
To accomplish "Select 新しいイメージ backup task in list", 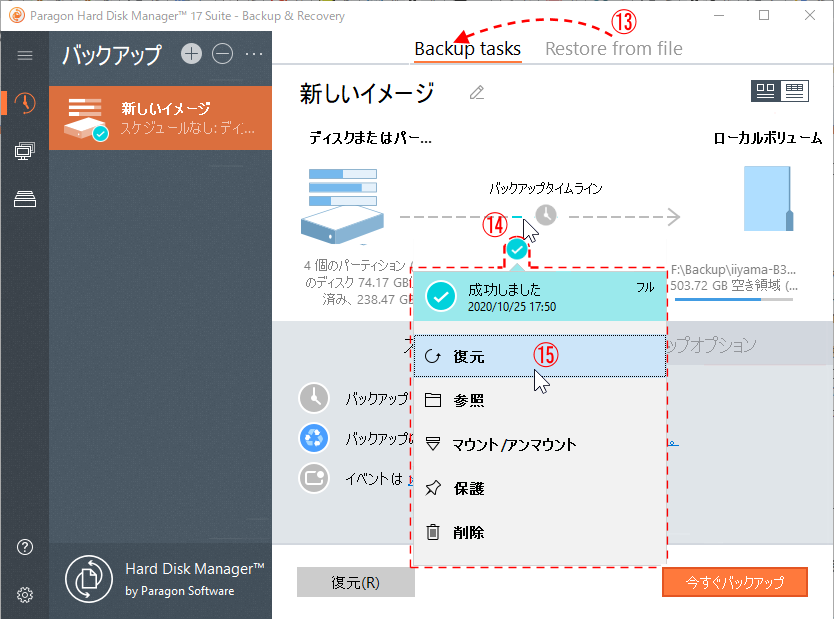I will pos(160,117).
